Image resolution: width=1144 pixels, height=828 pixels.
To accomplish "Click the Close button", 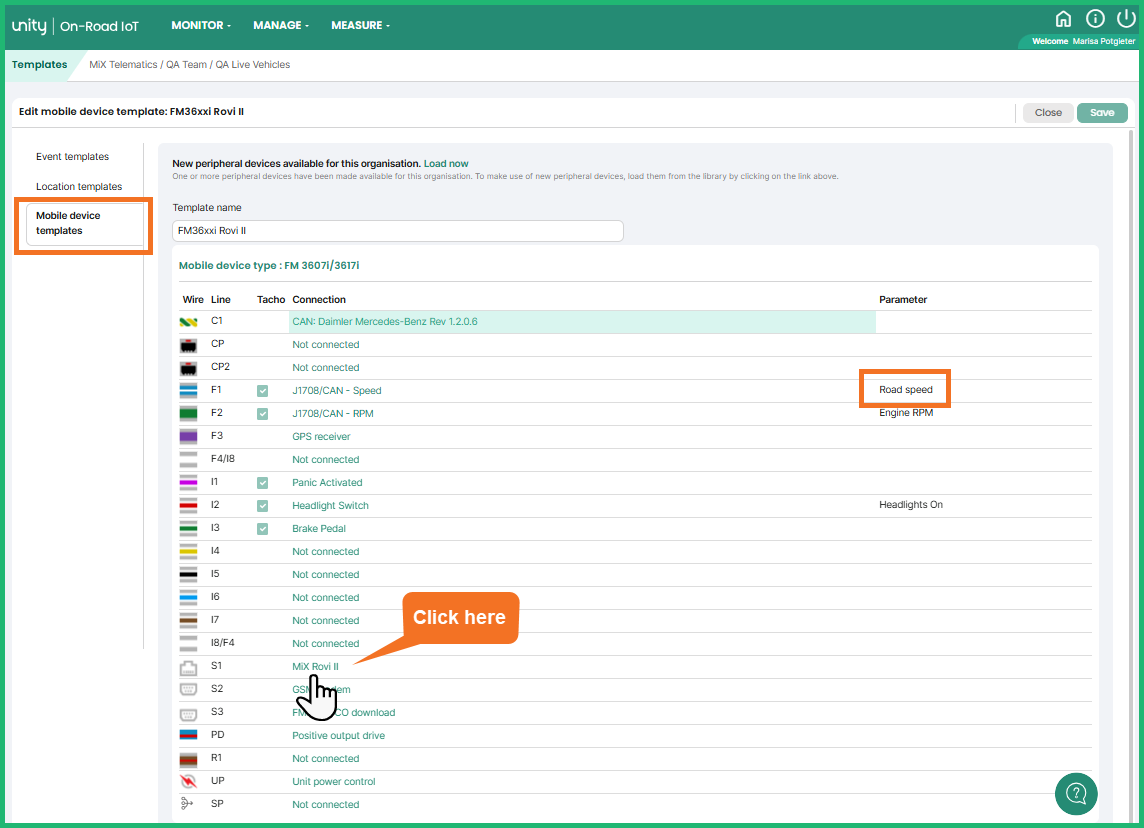I will (1048, 112).
